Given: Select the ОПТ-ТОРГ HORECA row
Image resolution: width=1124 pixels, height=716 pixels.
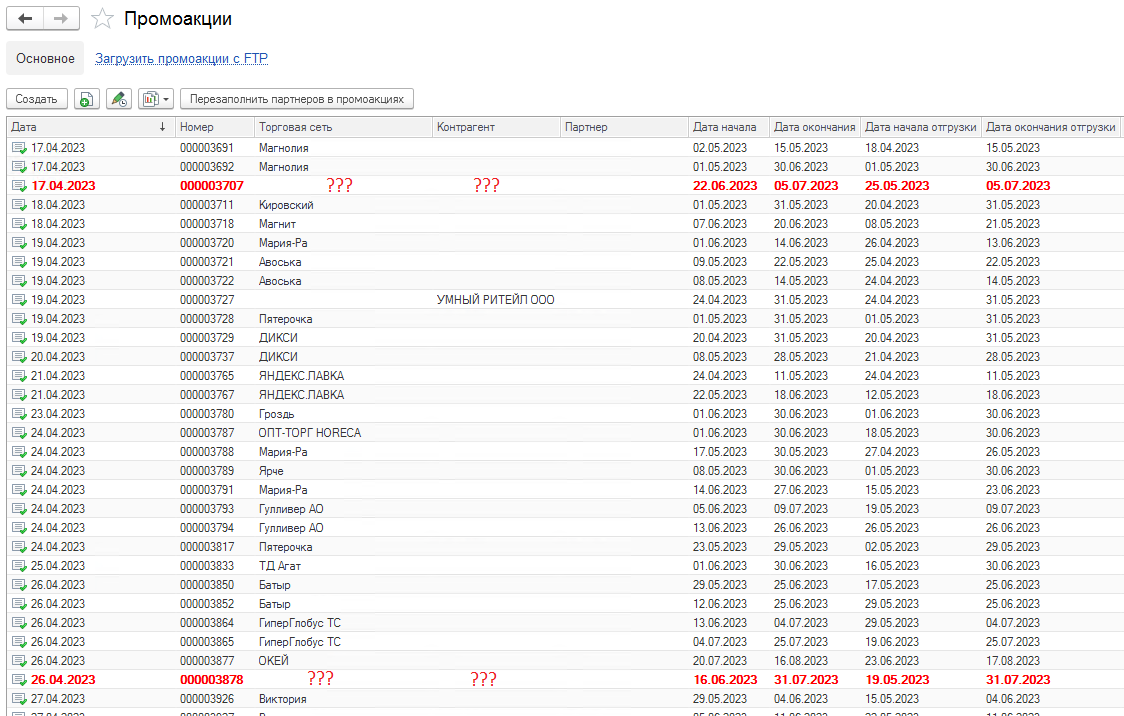Looking at the screenshot, I should point(309,433).
